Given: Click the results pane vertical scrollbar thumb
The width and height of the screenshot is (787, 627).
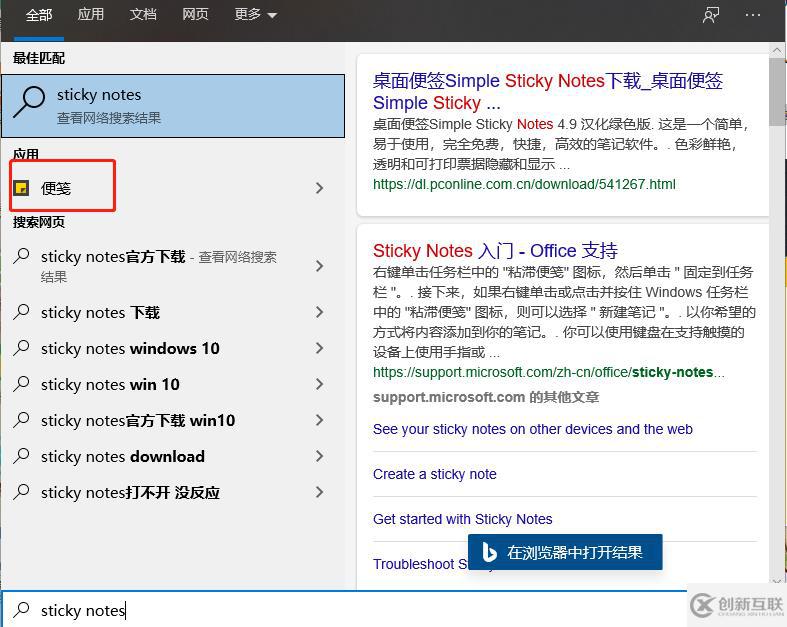Looking at the screenshot, I should click(x=777, y=91).
